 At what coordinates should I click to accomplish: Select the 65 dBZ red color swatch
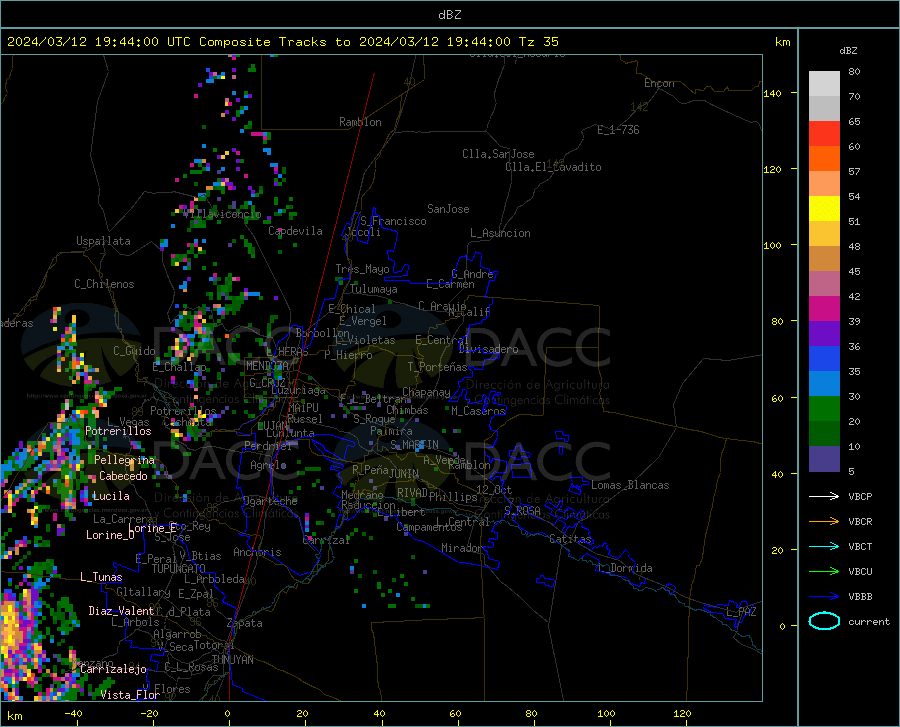tap(824, 133)
